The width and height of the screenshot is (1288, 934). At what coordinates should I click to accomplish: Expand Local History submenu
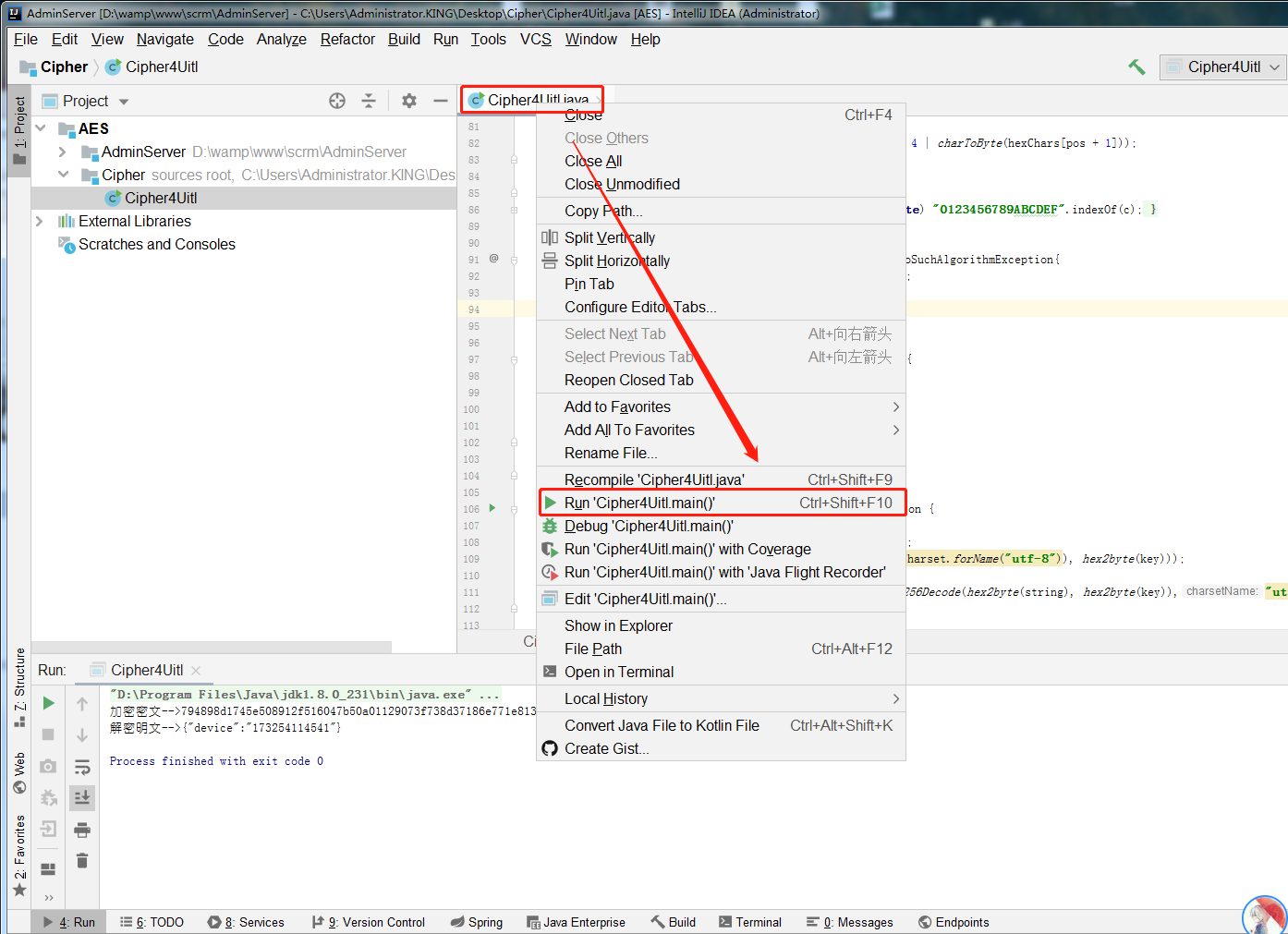coord(721,698)
